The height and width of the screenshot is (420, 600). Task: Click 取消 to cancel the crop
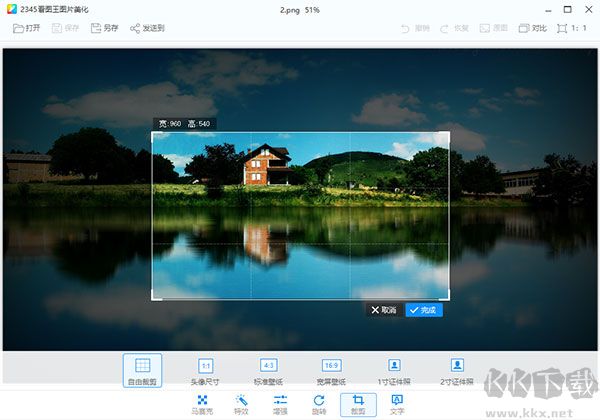384,310
